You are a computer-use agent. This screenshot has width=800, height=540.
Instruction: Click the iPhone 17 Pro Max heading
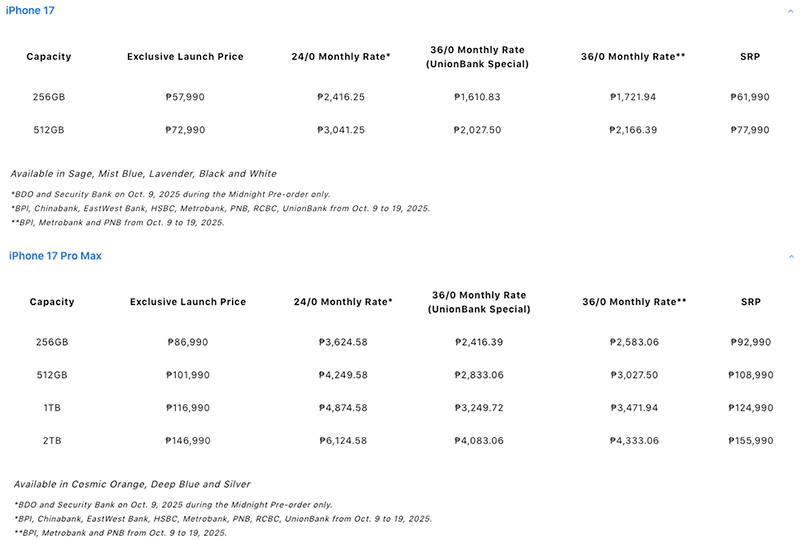coord(55,256)
